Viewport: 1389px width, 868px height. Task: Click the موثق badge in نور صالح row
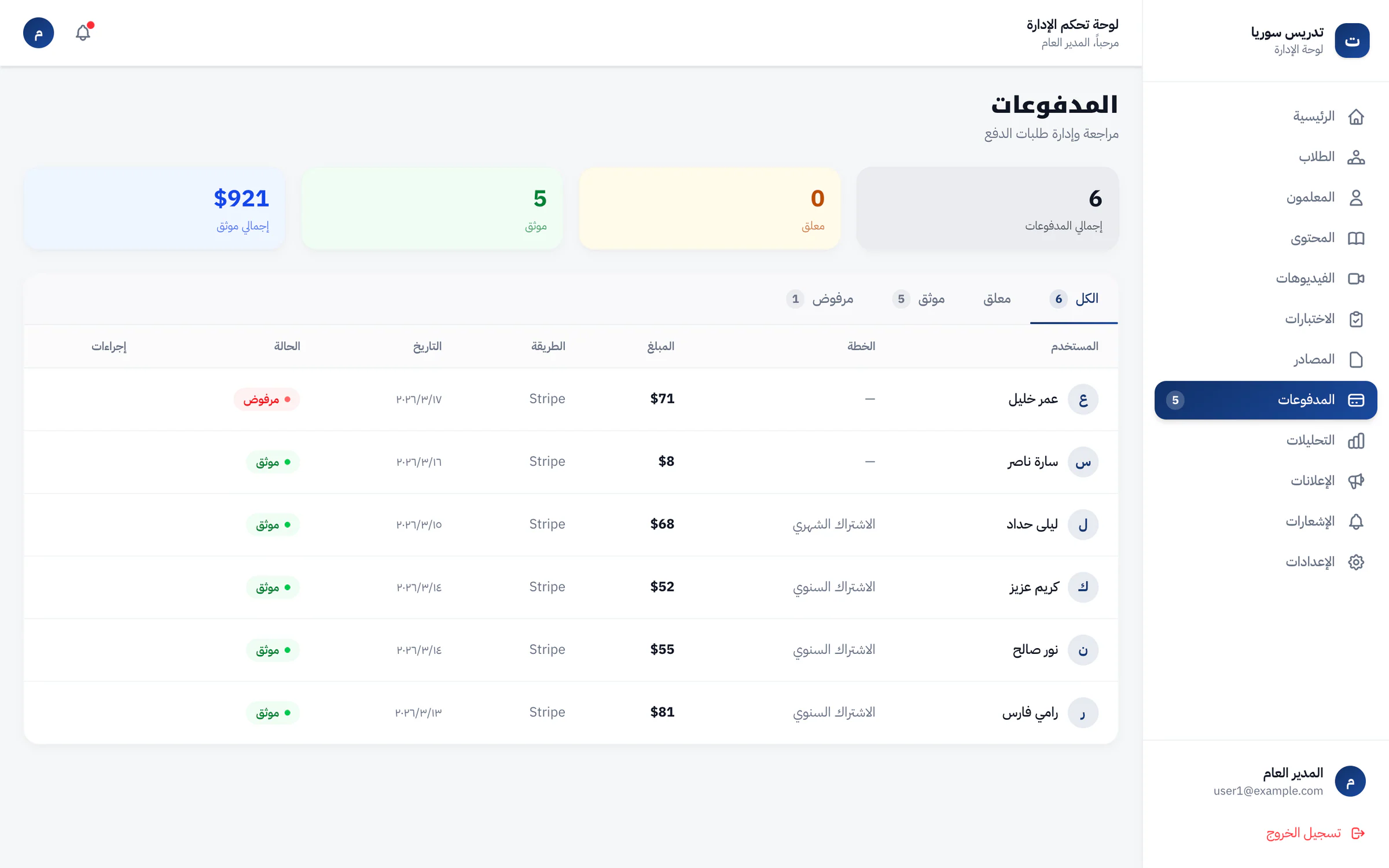pyautogui.click(x=273, y=650)
